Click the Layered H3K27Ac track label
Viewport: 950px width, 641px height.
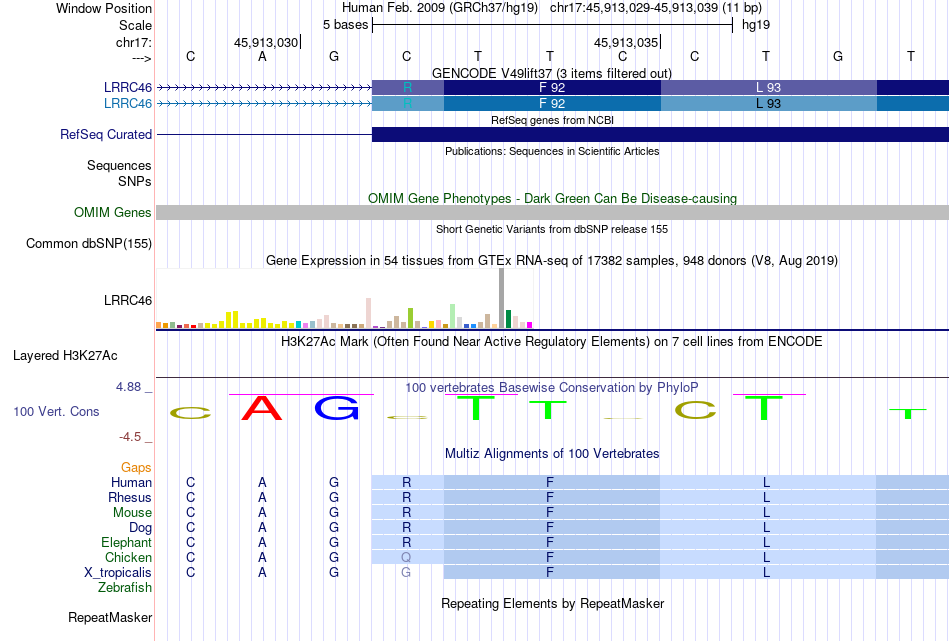coord(65,356)
